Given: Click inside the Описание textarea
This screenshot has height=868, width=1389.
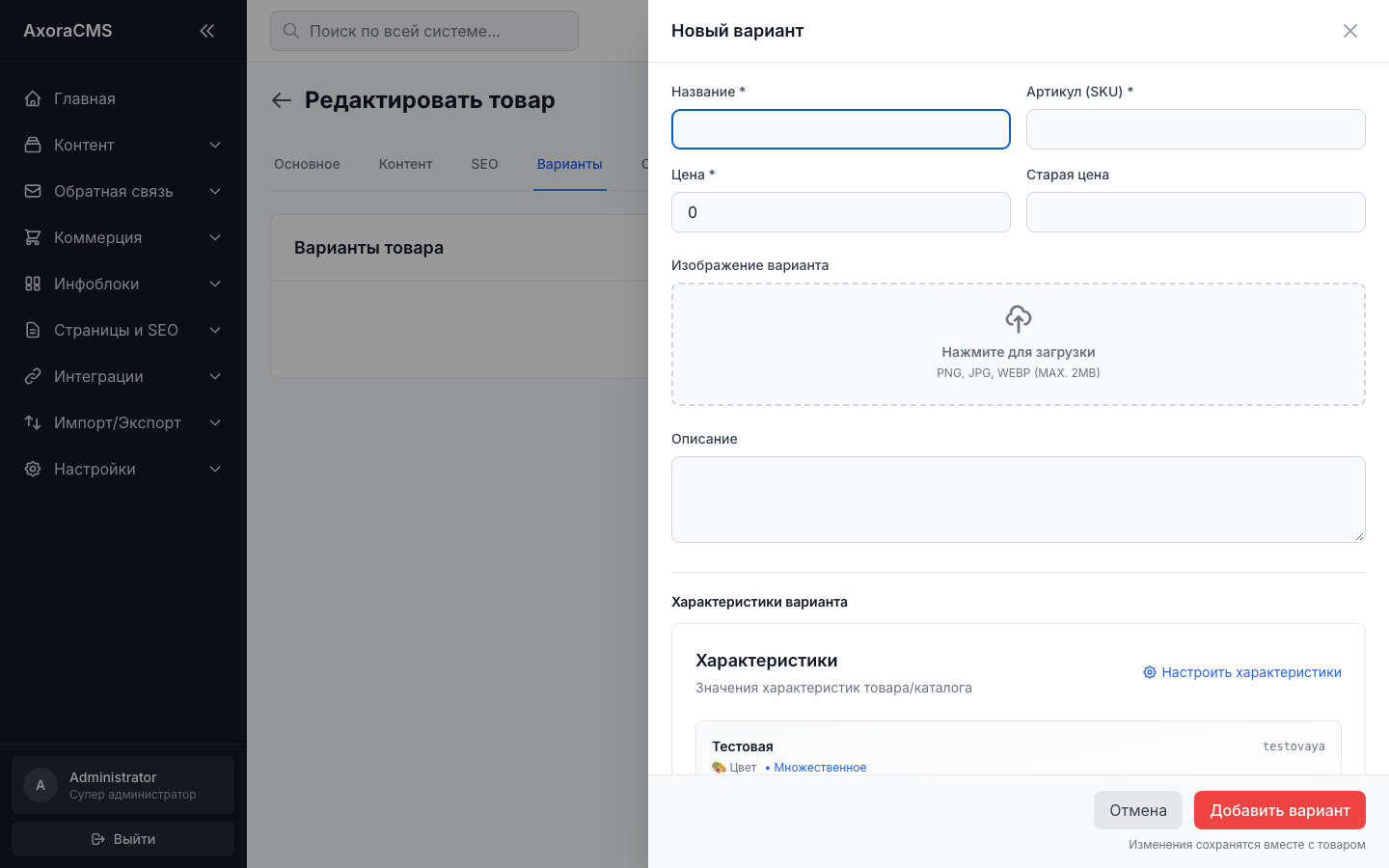Looking at the screenshot, I should click(1019, 500).
